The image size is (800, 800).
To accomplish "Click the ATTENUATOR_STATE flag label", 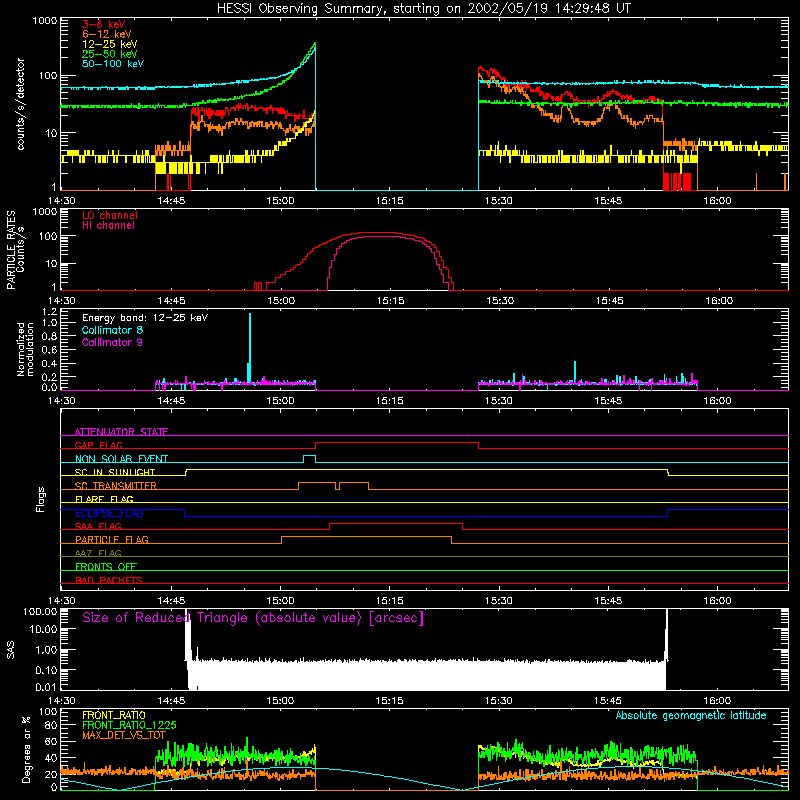I will (x=121, y=432).
